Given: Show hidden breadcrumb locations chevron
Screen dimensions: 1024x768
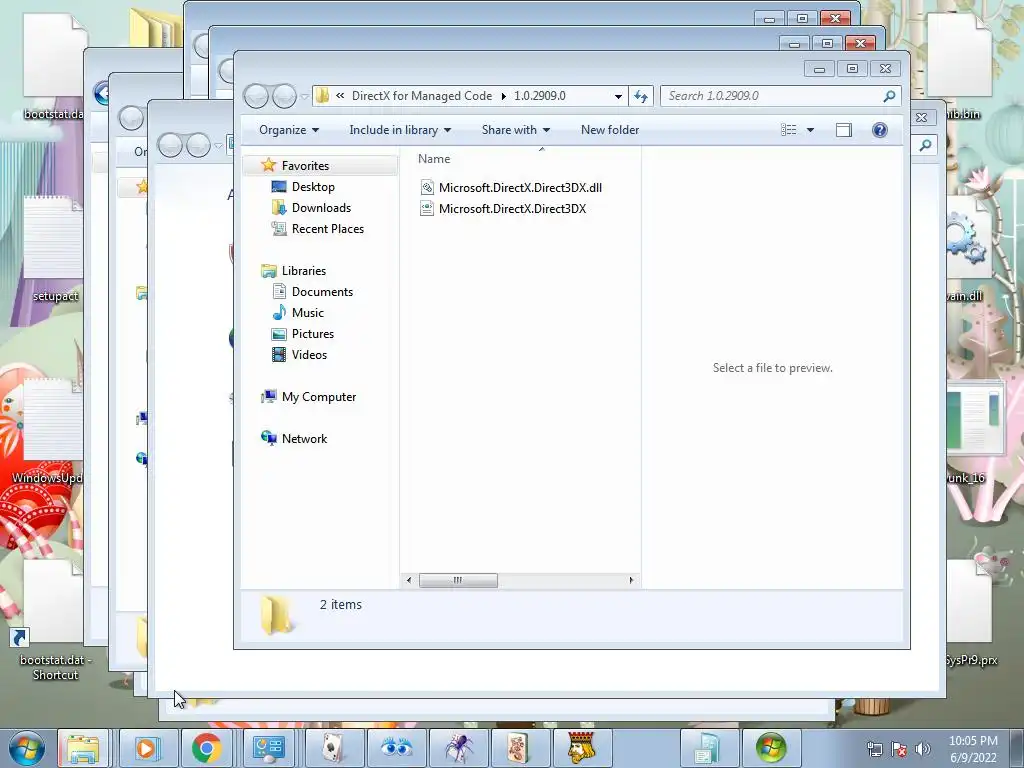Looking at the screenshot, I should (340, 96).
